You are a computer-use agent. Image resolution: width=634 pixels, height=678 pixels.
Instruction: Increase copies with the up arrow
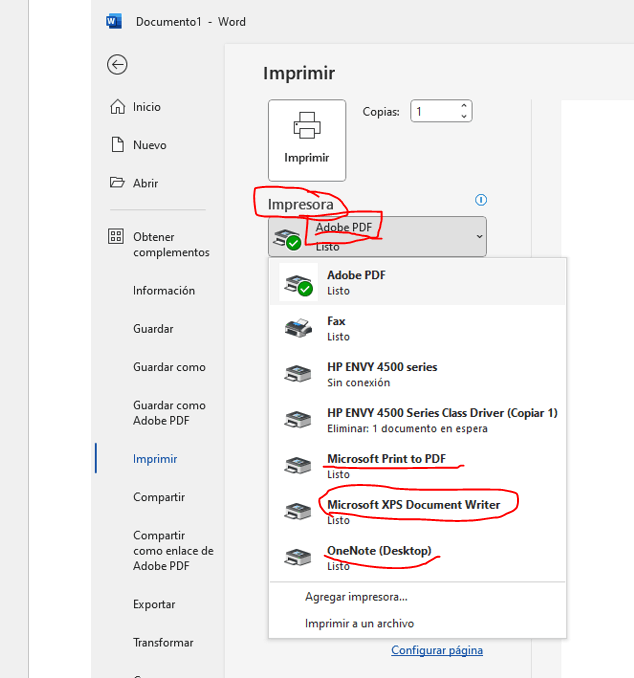(464, 106)
